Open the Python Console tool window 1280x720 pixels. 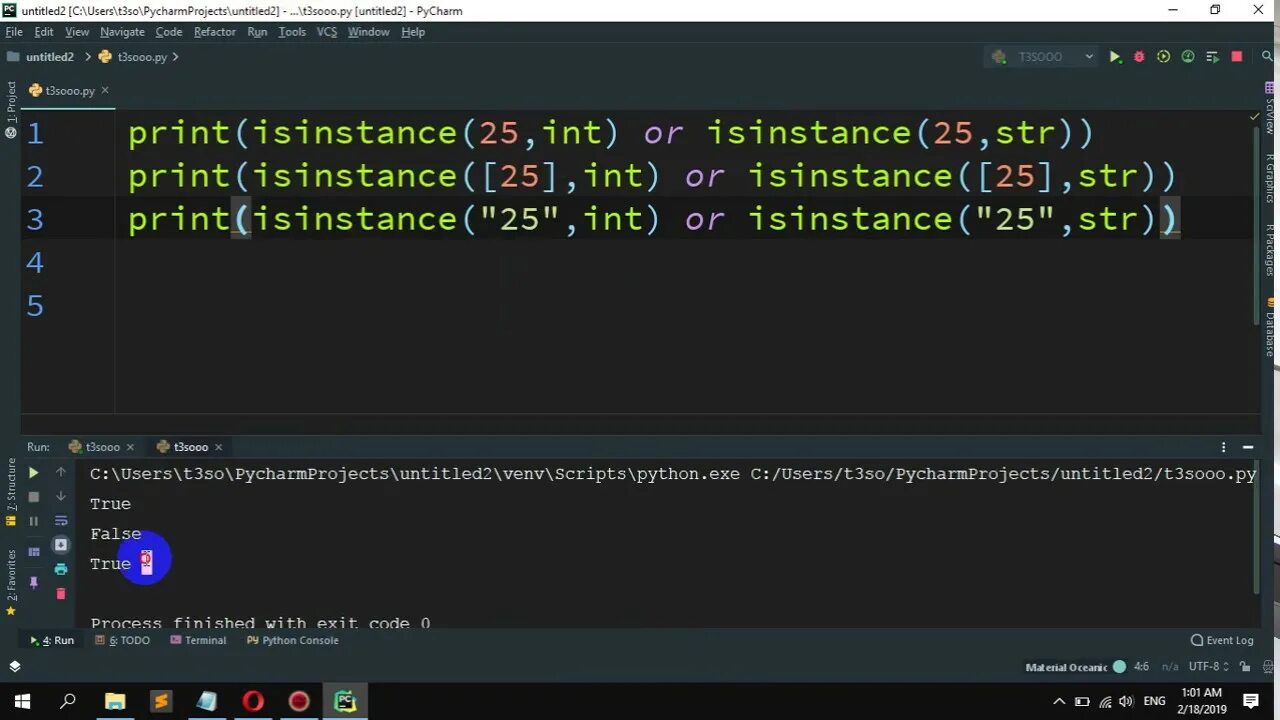coord(292,640)
